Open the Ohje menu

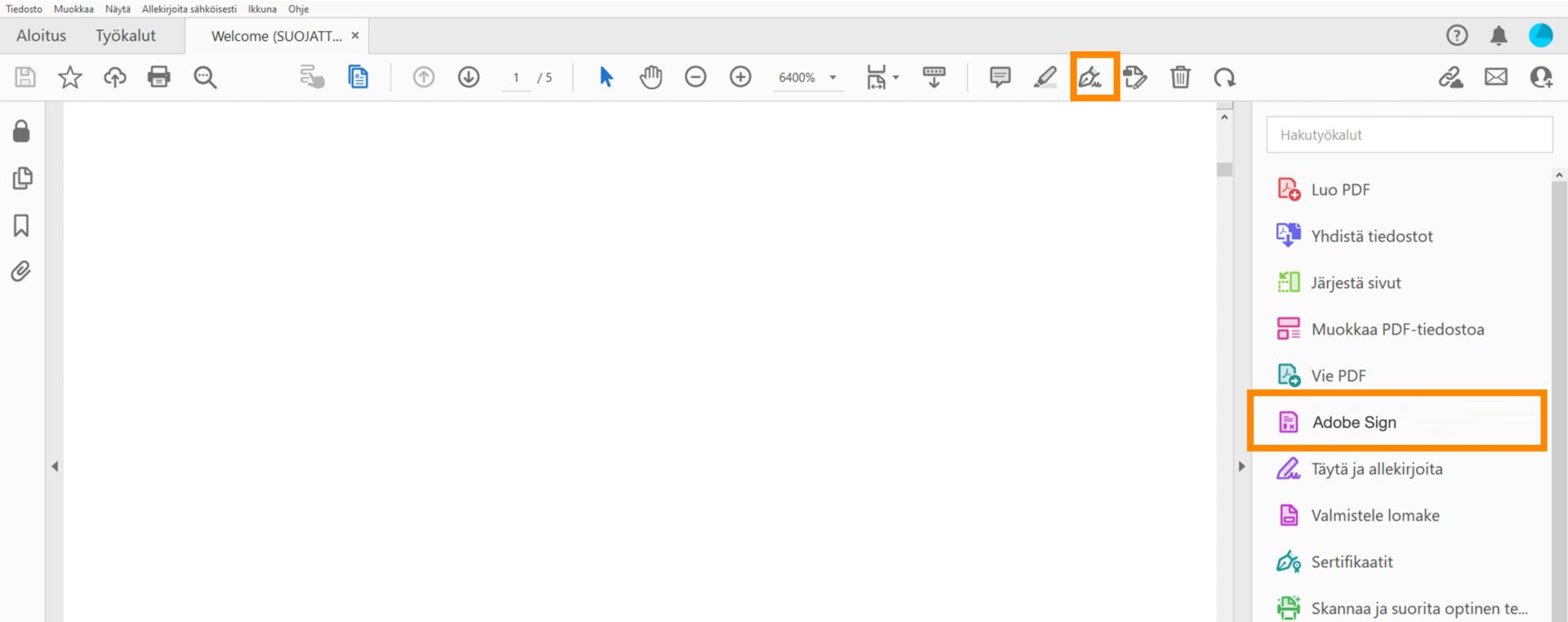tap(298, 9)
